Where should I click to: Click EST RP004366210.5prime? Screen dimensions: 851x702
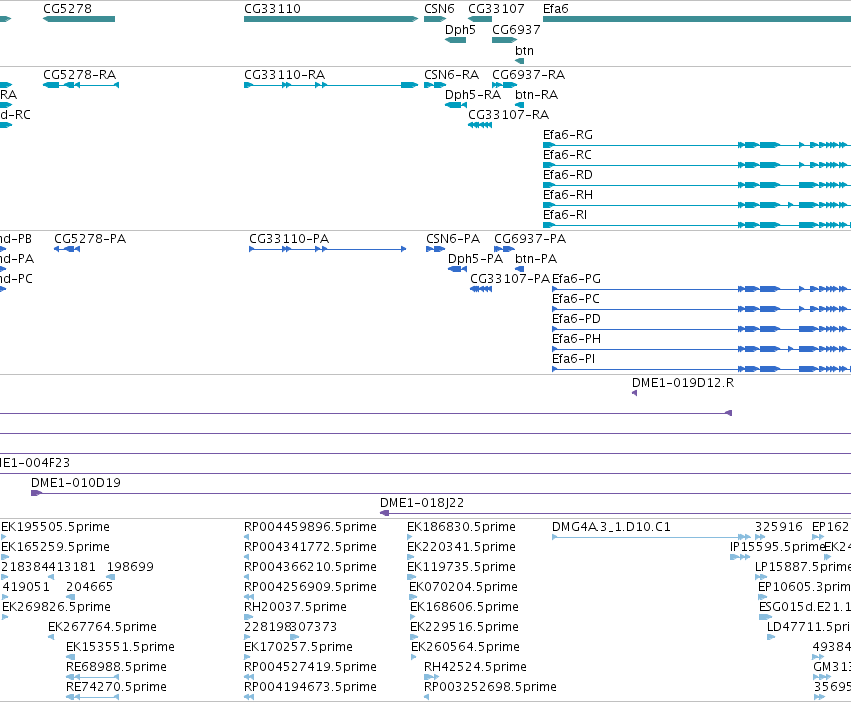click(310, 567)
